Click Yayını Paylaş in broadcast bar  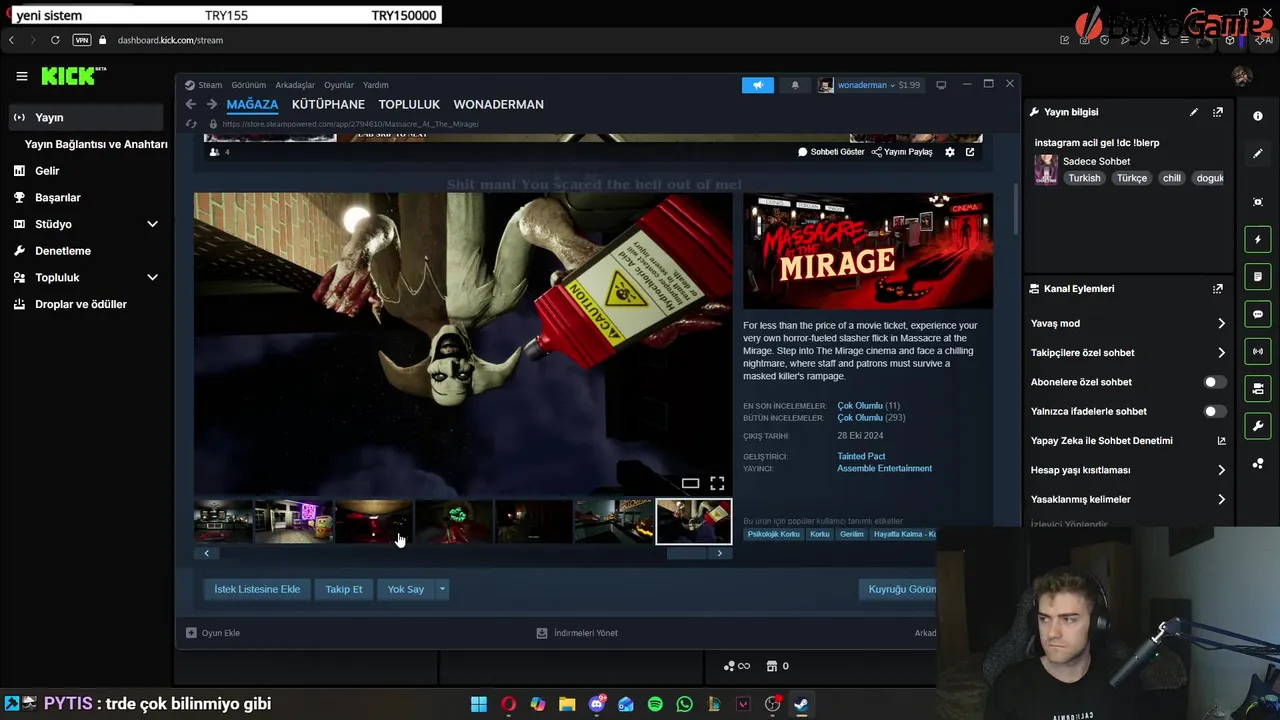pos(902,152)
